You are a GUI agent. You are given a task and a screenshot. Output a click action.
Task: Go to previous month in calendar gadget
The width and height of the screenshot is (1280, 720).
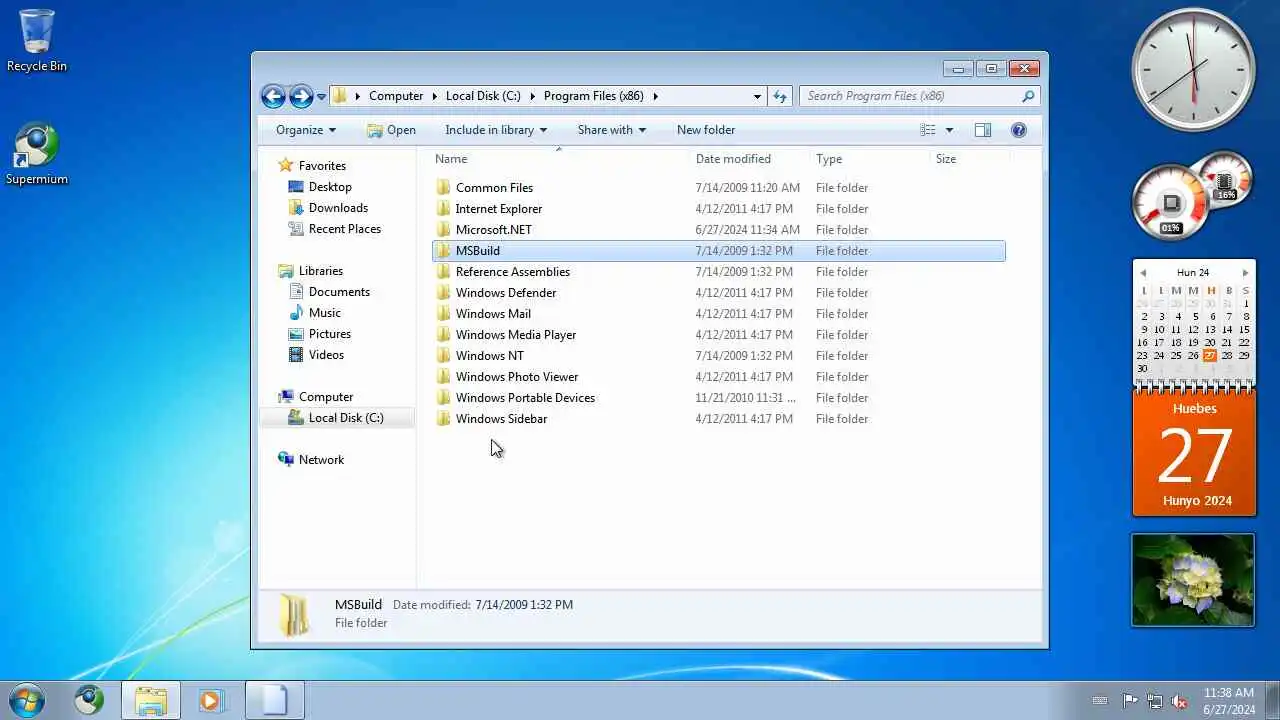coord(1143,272)
